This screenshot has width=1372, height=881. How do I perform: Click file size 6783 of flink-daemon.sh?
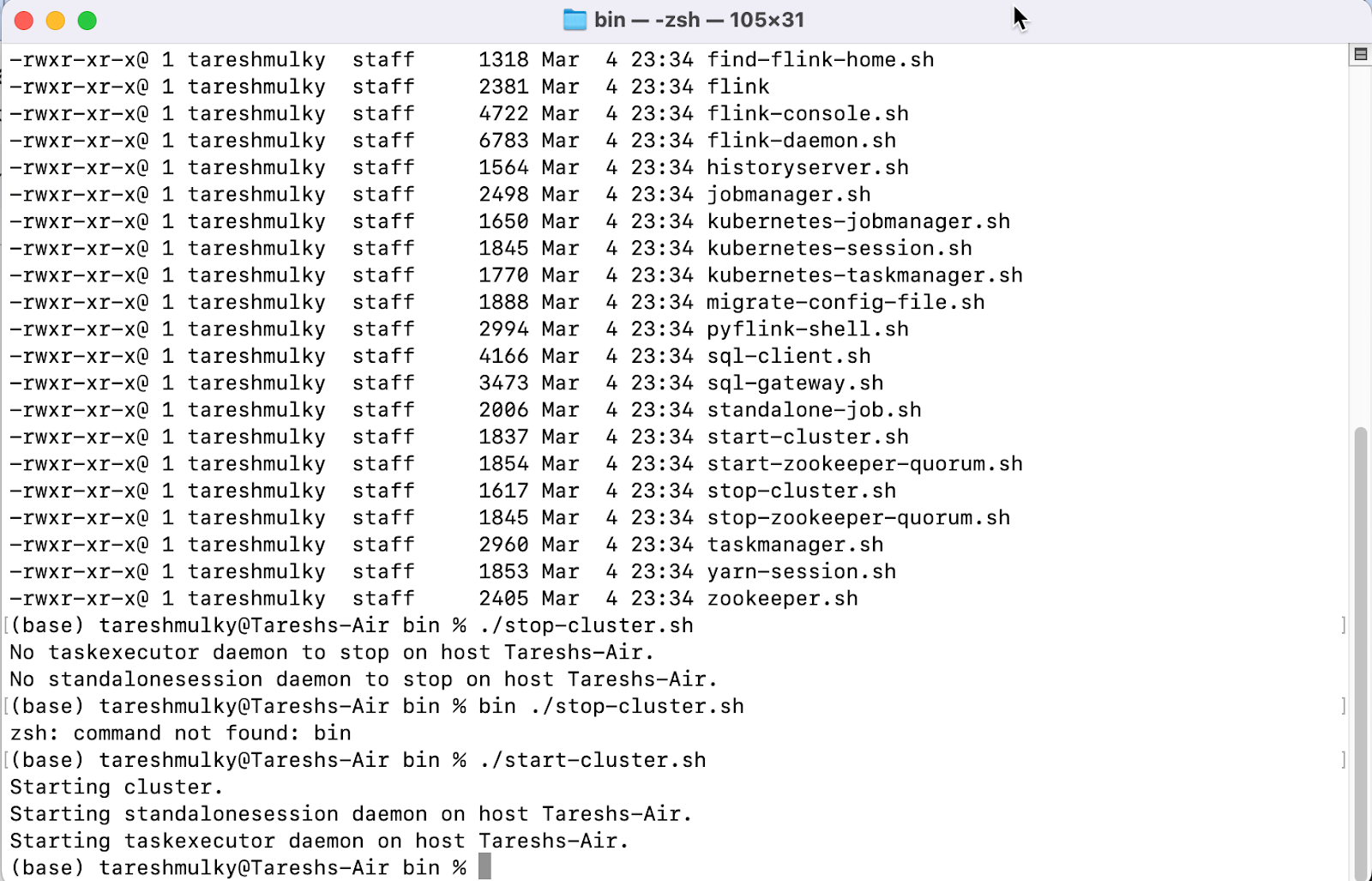[504, 141]
